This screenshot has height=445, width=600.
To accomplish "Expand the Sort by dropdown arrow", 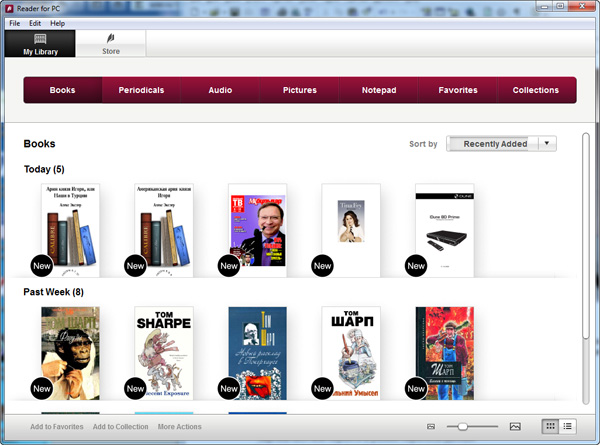I will pyautogui.click(x=547, y=144).
